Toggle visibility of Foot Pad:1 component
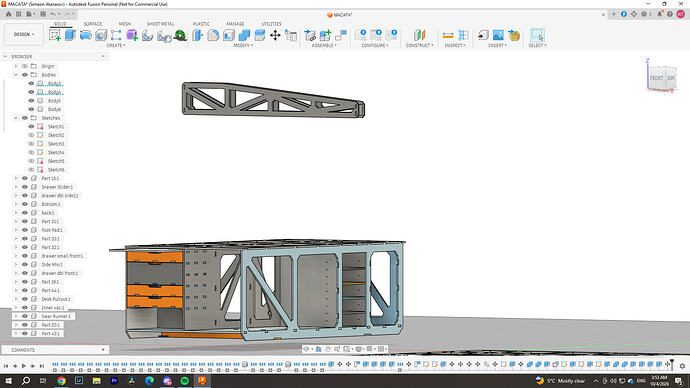This screenshot has height=388, width=690. [x=25, y=230]
